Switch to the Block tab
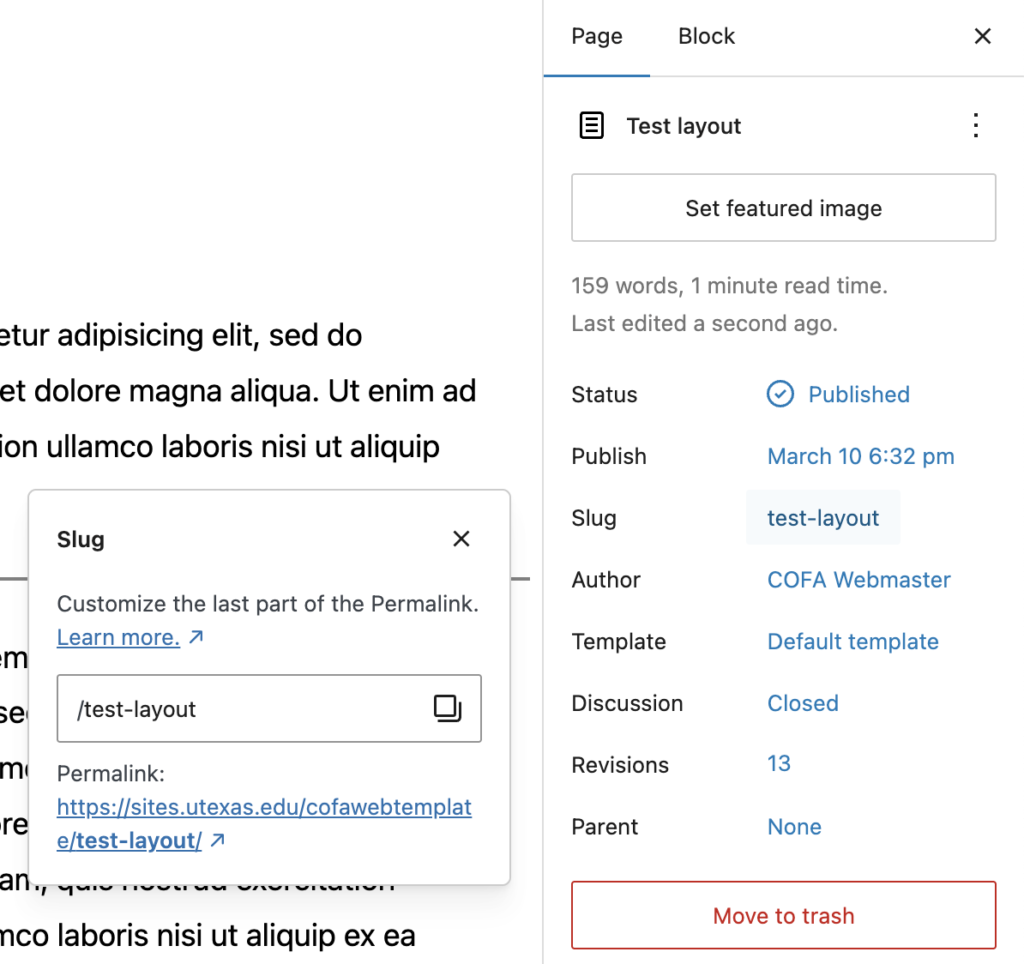Image resolution: width=1024 pixels, height=964 pixels. point(706,36)
